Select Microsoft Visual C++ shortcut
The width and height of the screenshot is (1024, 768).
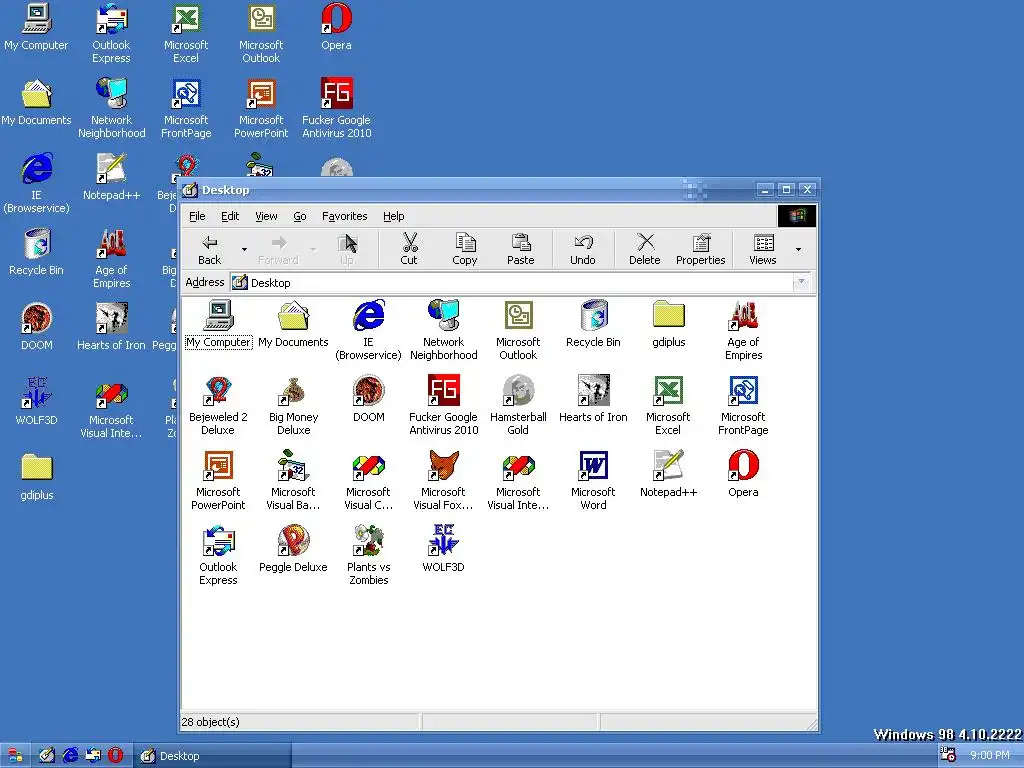368,480
